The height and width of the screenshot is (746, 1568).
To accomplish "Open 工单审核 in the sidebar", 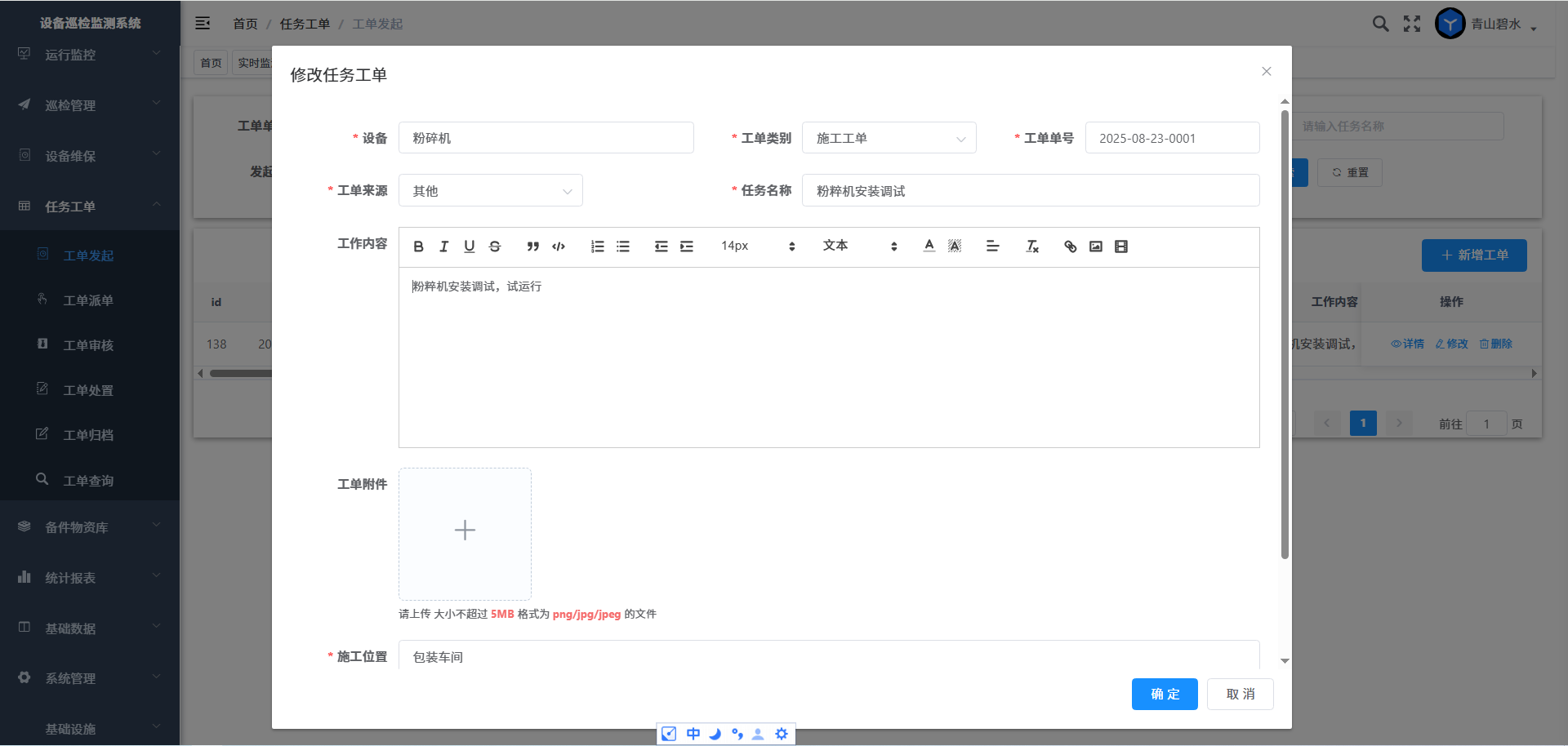I will pyautogui.click(x=88, y=345).
